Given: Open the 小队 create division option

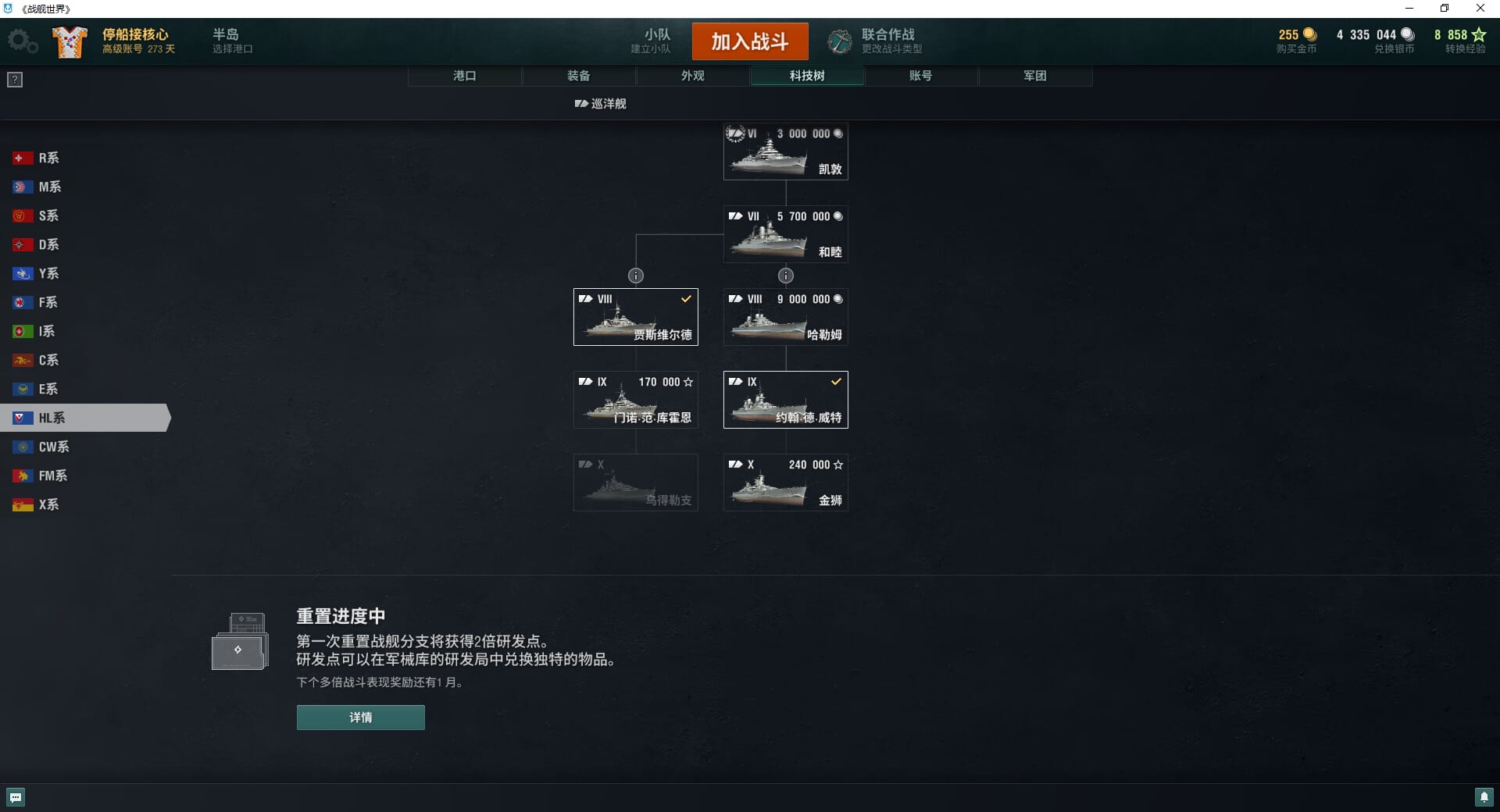Looking at the screenshot, I should click(651, 41).
